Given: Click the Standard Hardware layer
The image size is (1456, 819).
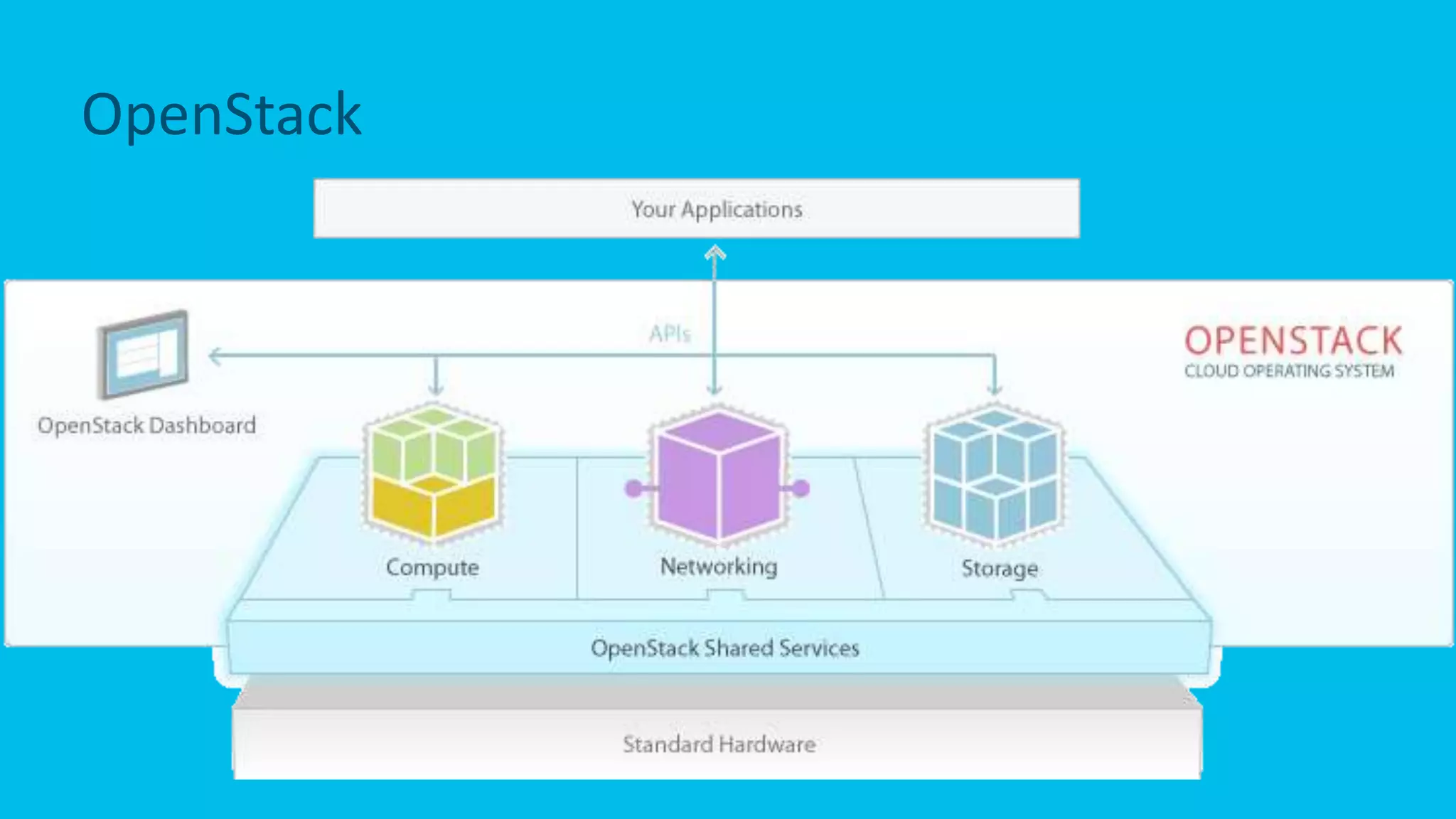Looking at the screenshot, I should [x=719, y=744].
